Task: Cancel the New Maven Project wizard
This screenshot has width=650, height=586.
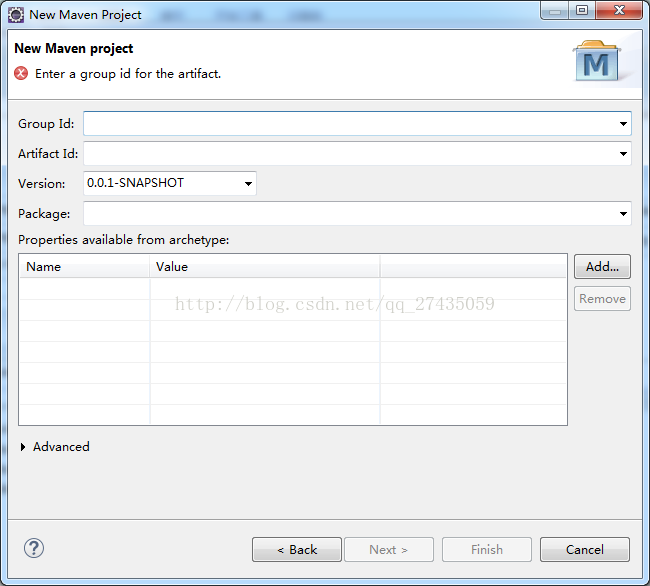Action: [585, 550]
